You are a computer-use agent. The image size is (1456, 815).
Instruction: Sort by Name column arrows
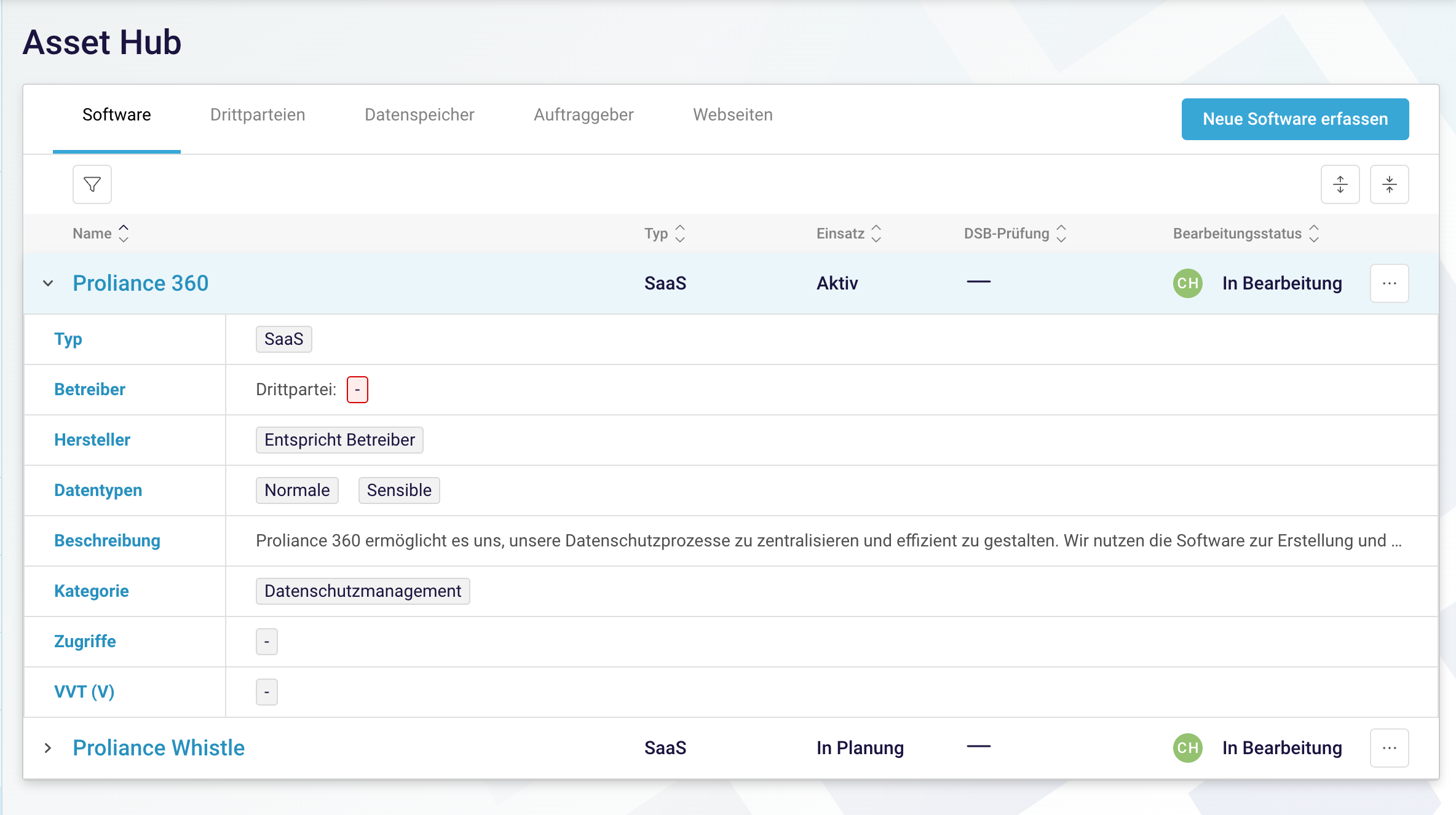tap(124, 234)
